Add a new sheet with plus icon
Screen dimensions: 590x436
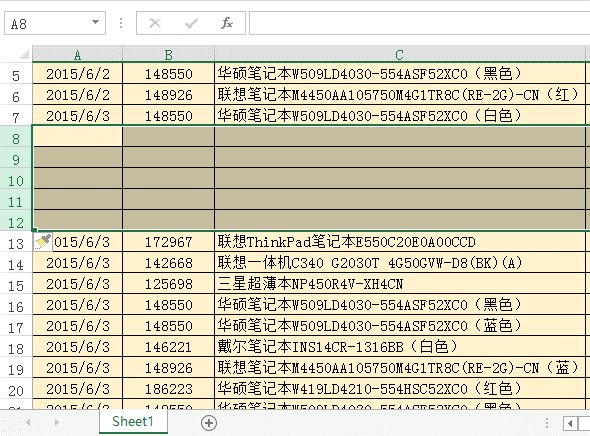pyautogui.click(x=209, y=423)
